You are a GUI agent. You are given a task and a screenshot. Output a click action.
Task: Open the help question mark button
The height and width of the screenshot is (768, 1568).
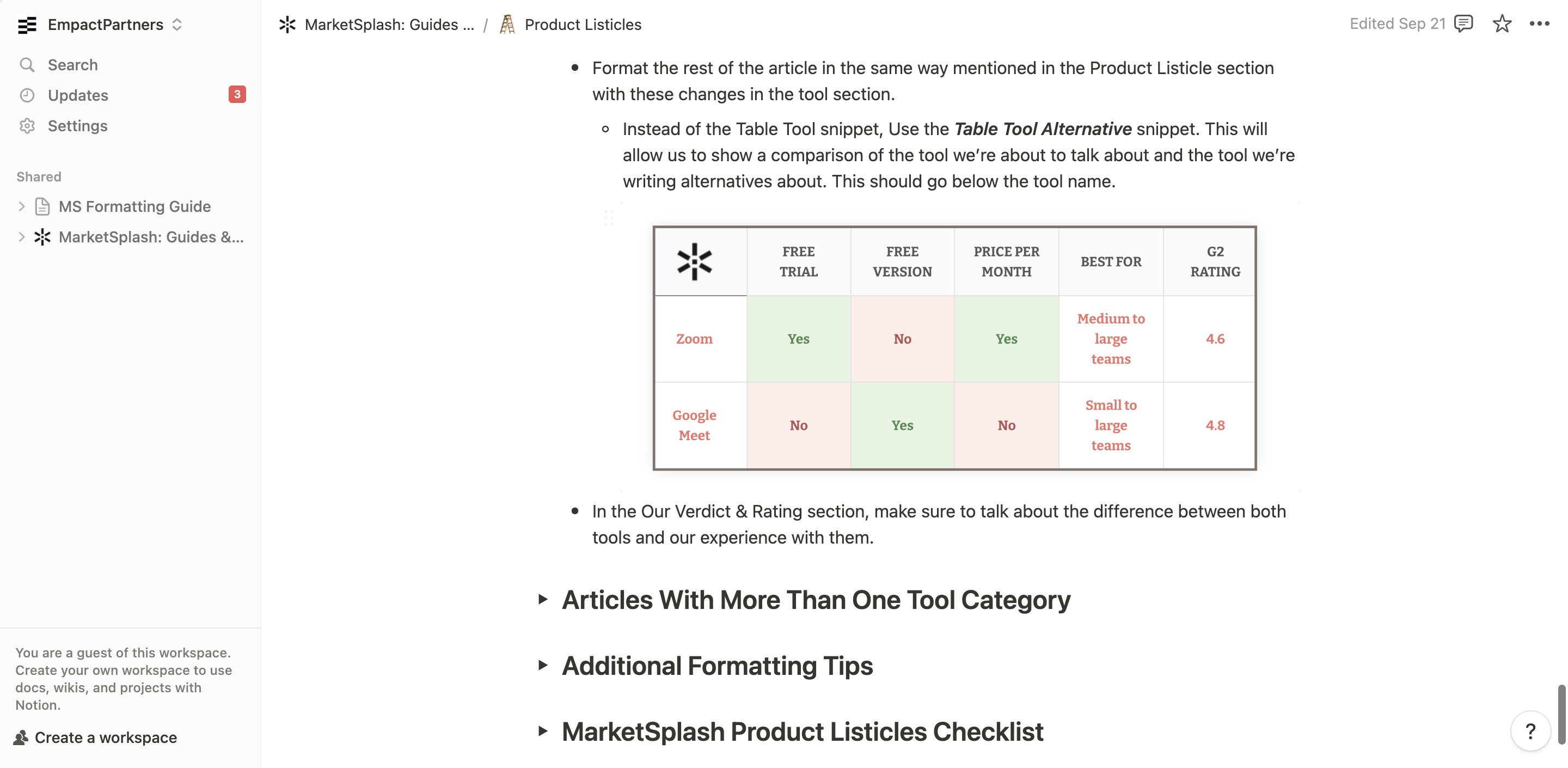coord(1530,731)
